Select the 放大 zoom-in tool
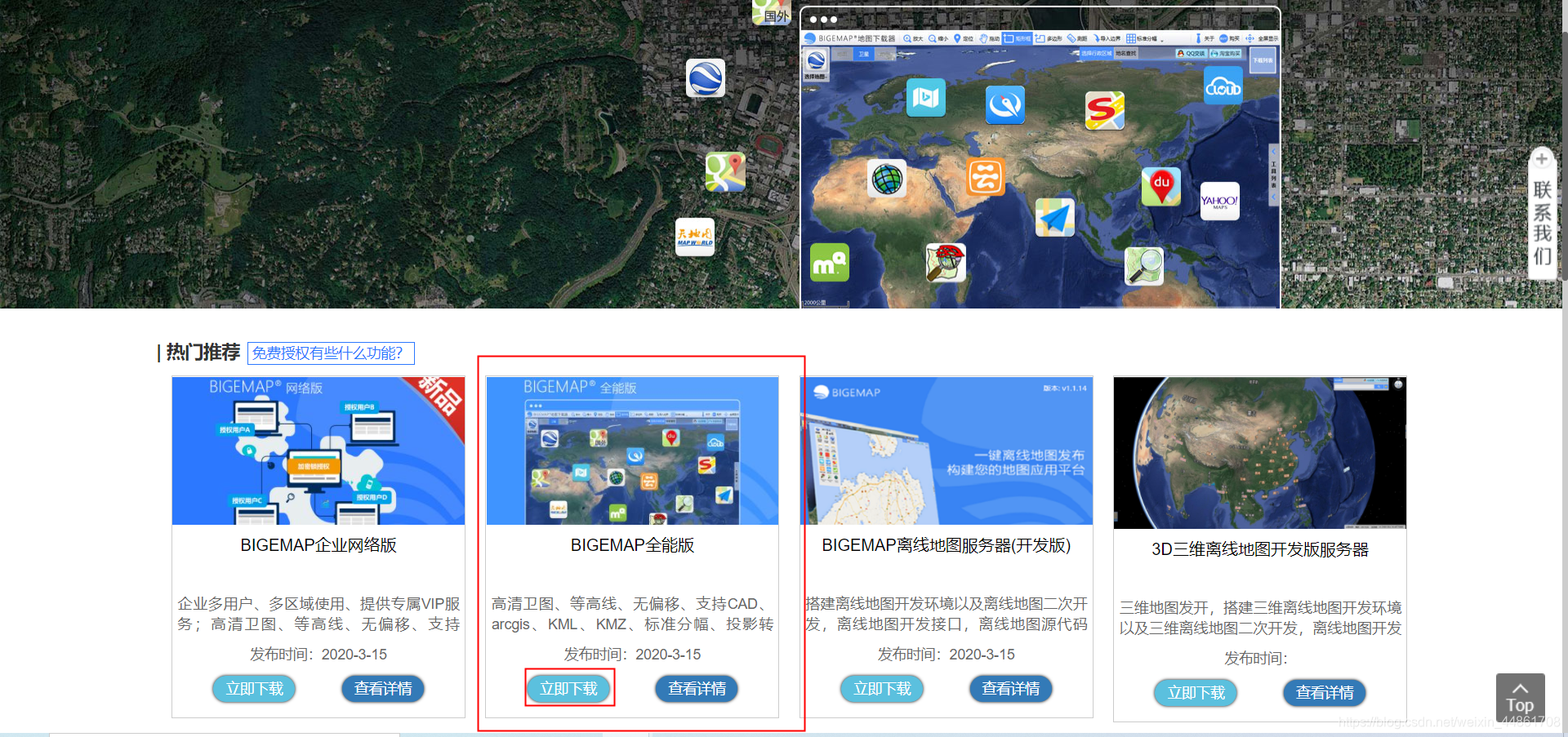 [x=913, y=38]
